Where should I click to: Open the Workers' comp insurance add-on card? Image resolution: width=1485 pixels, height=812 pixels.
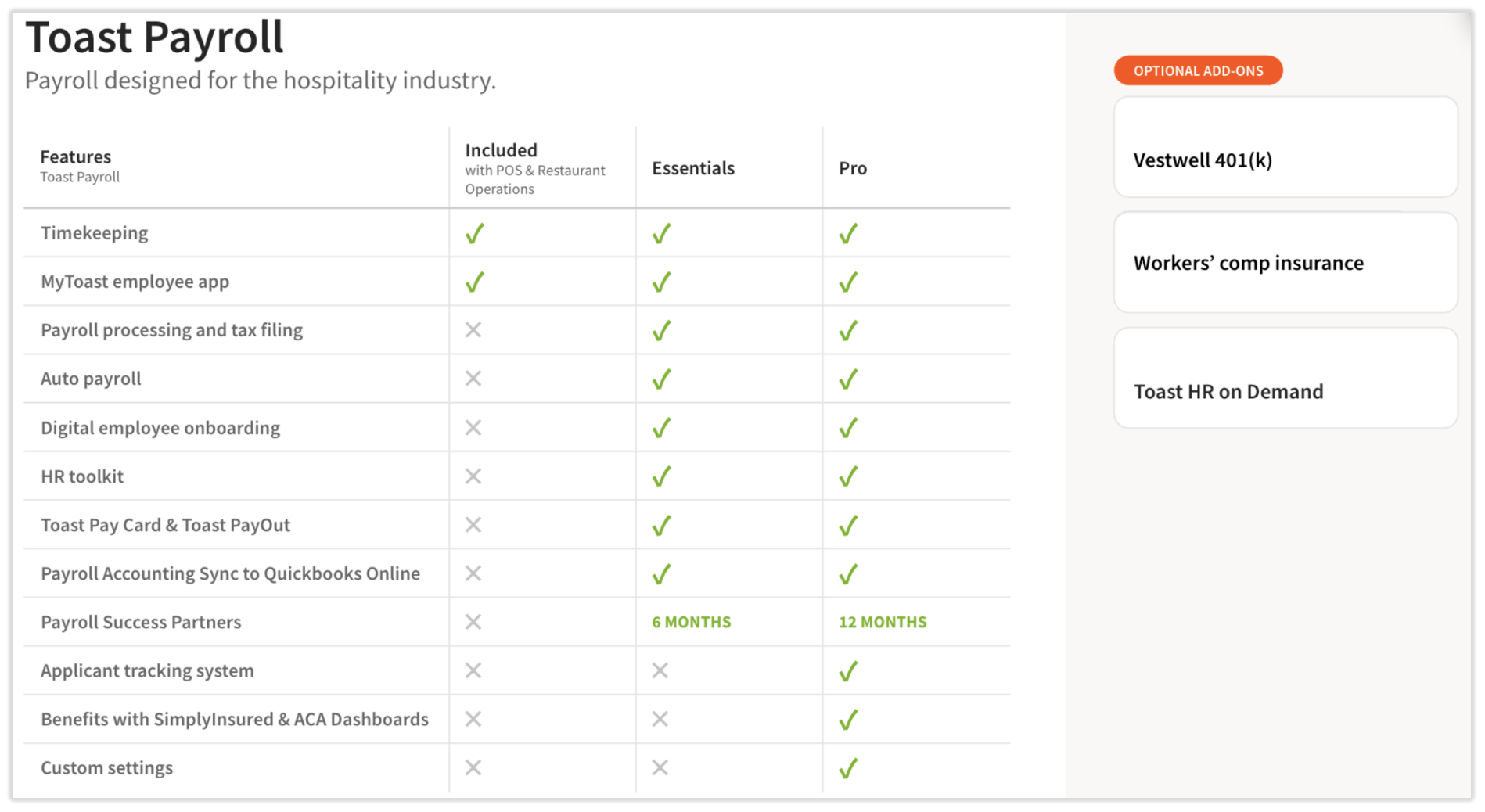point(1285,263)
